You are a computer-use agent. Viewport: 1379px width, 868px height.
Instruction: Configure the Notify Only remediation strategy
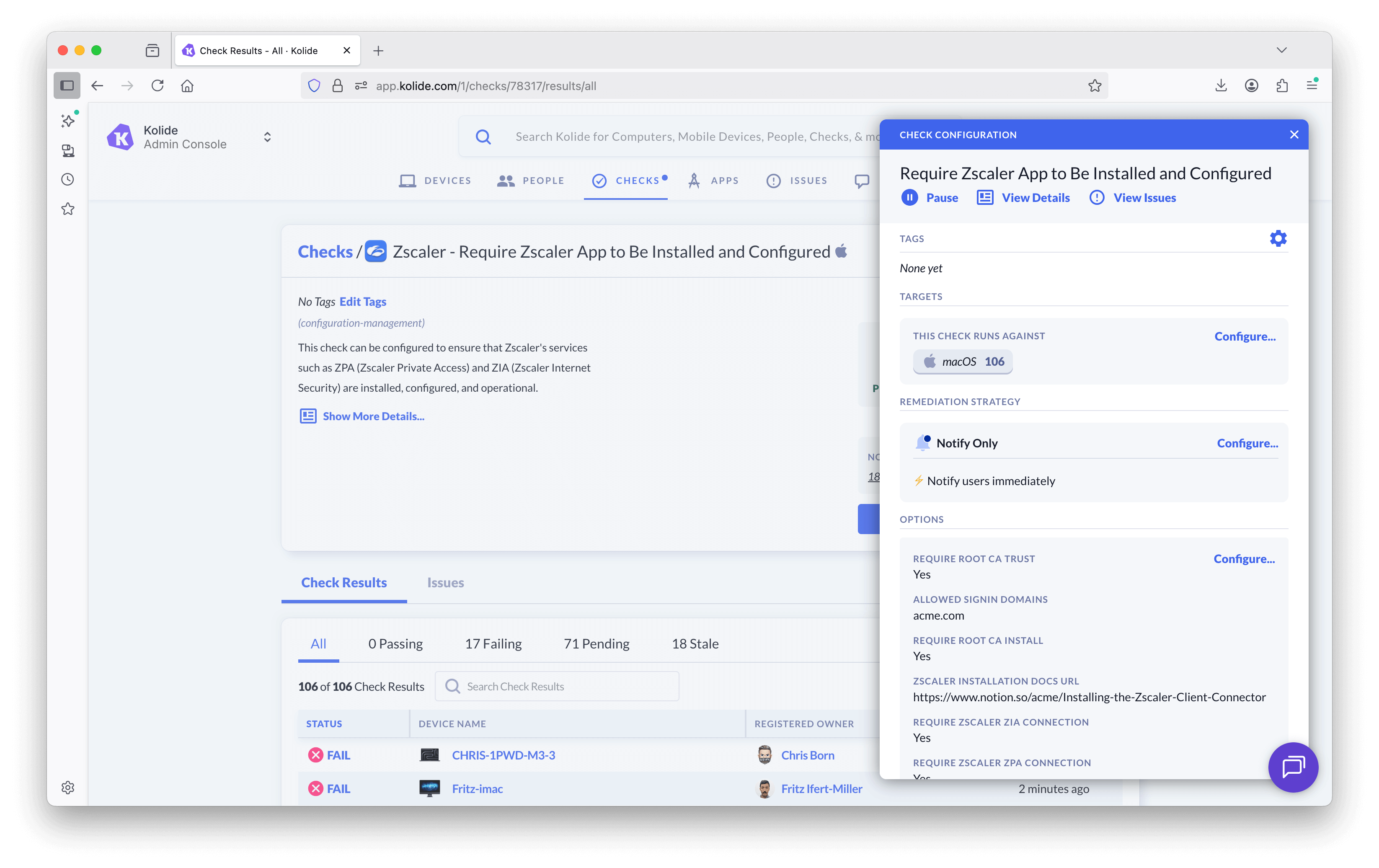[1247, 443]
